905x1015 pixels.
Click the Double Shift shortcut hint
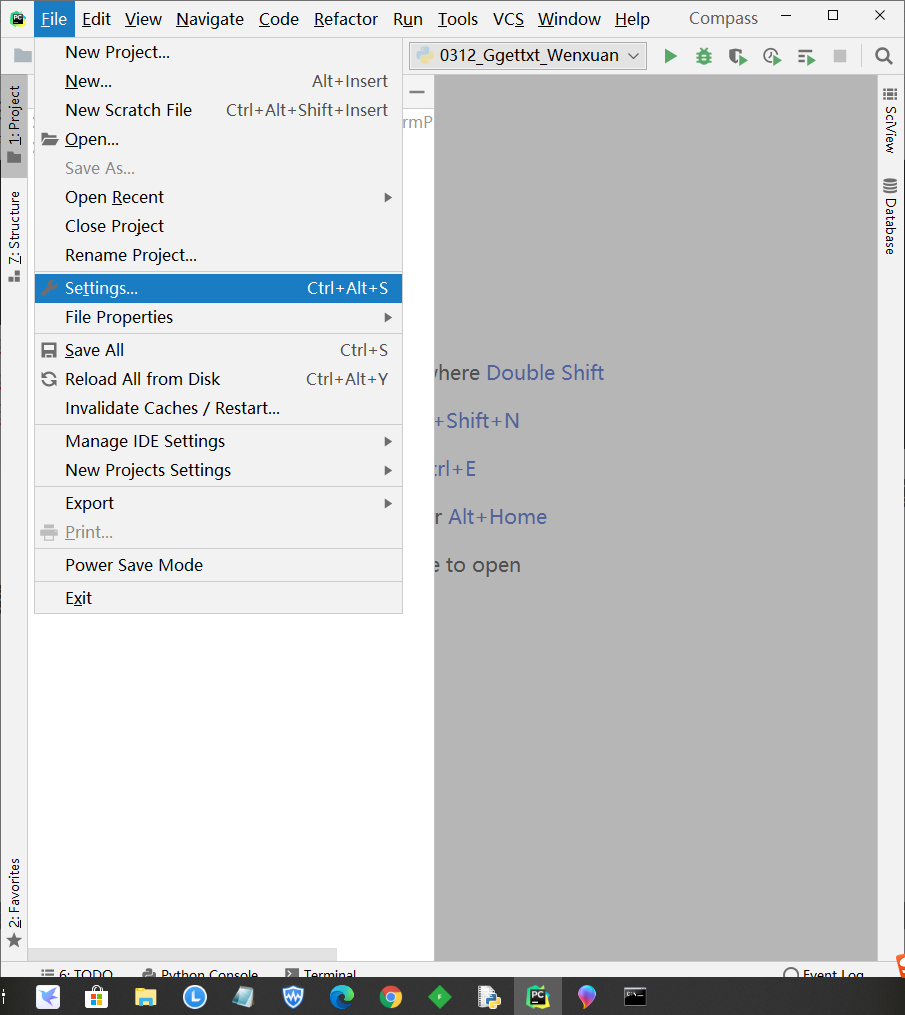(x=545, y=373)
